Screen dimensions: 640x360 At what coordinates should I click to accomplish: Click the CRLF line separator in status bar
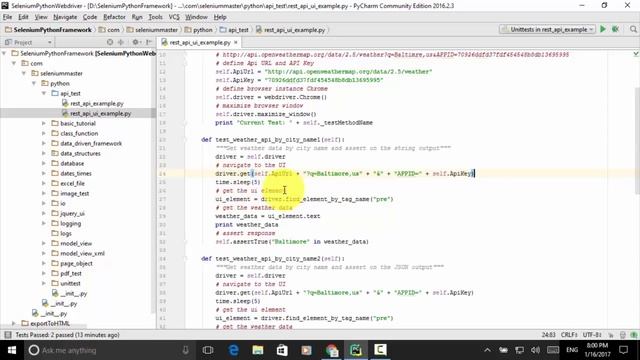pyautogui.click(x=569, y=335)
